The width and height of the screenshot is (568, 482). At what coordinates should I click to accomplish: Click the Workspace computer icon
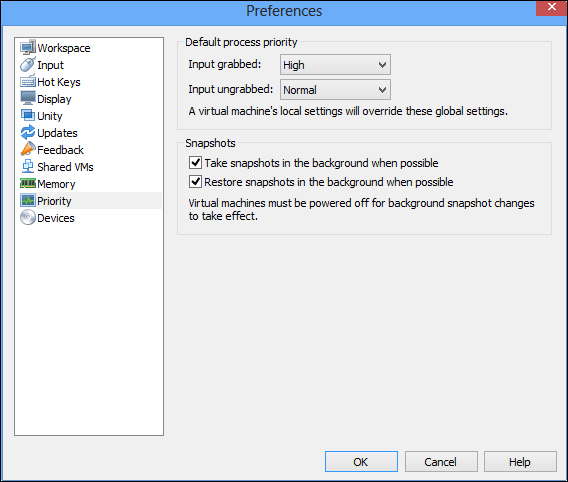point(28,47)
